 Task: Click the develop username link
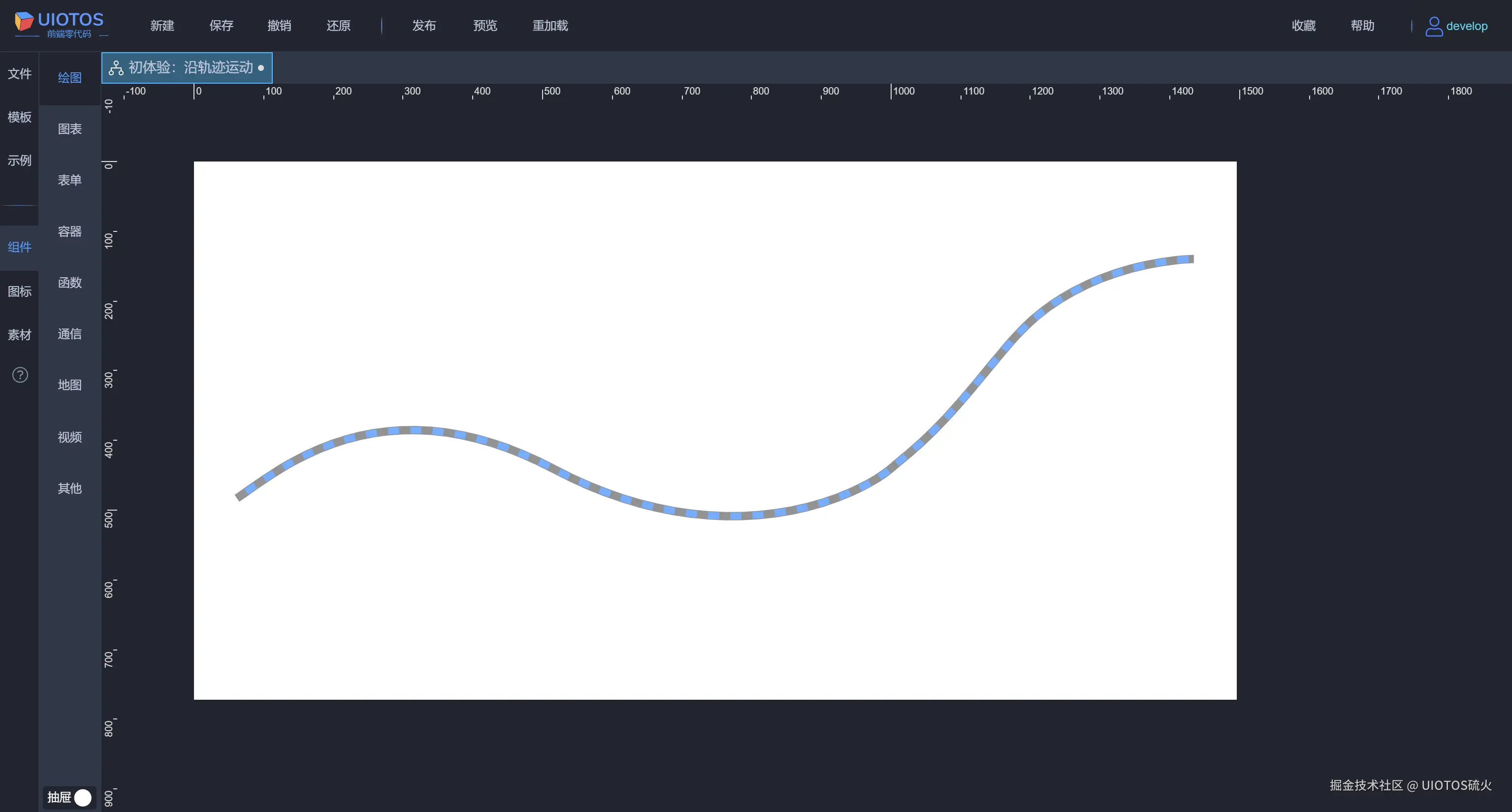(x=1466, y=26)
